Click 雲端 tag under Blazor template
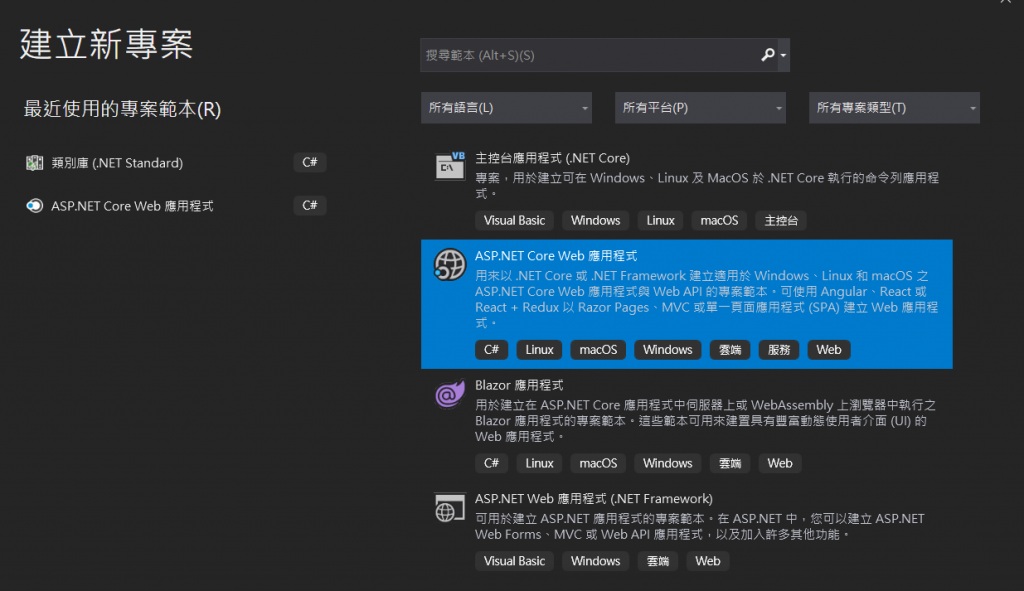 (730, 464)
